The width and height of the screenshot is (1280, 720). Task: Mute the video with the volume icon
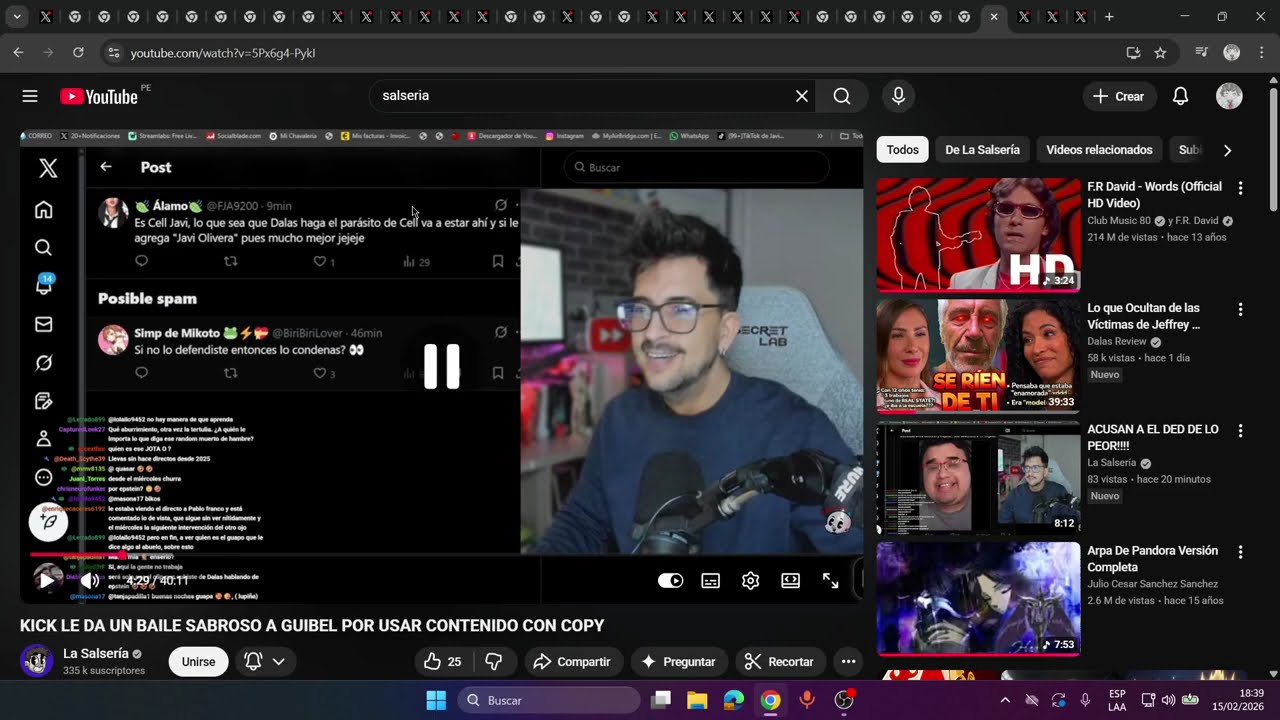click(90, 581)
